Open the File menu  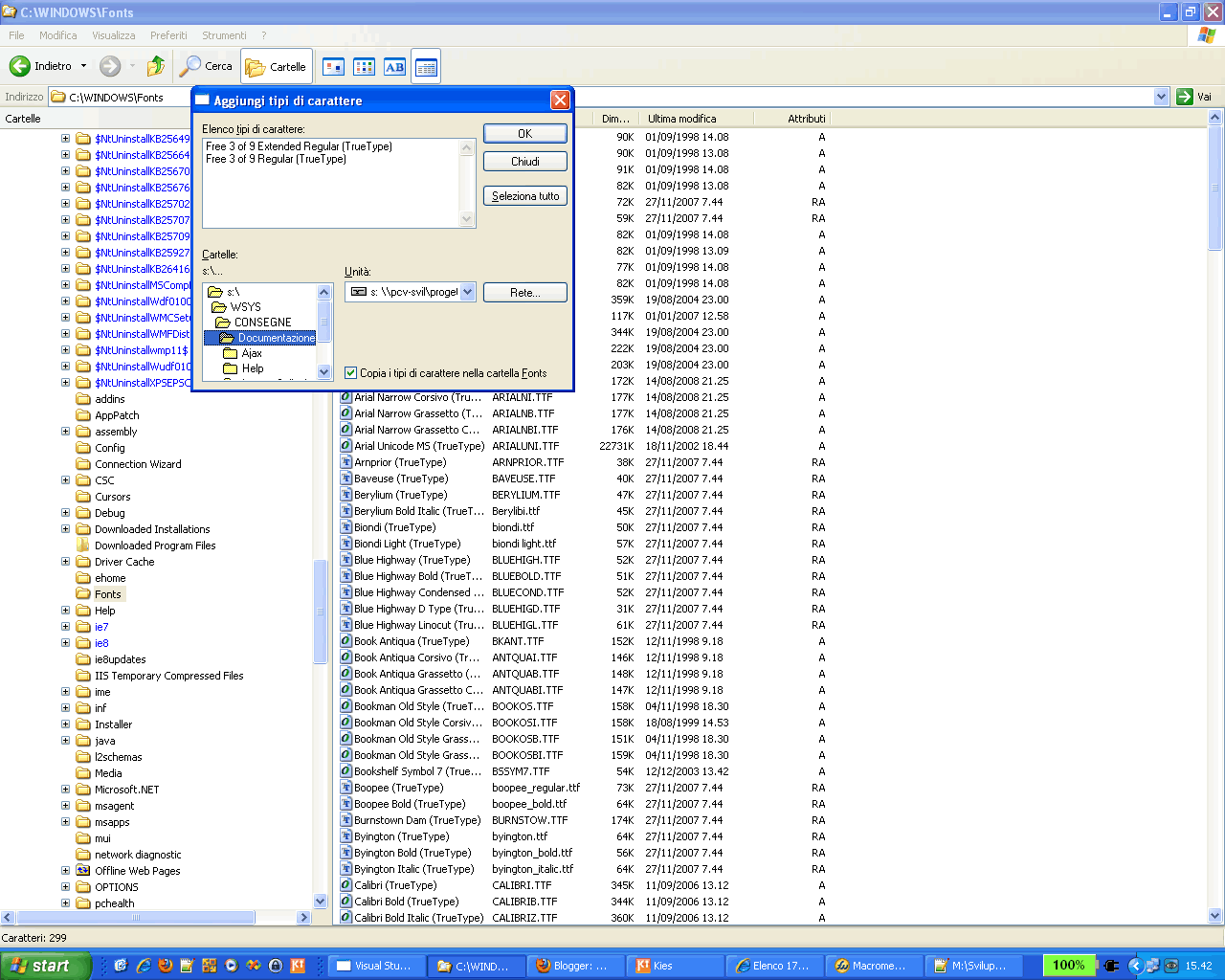16,35
